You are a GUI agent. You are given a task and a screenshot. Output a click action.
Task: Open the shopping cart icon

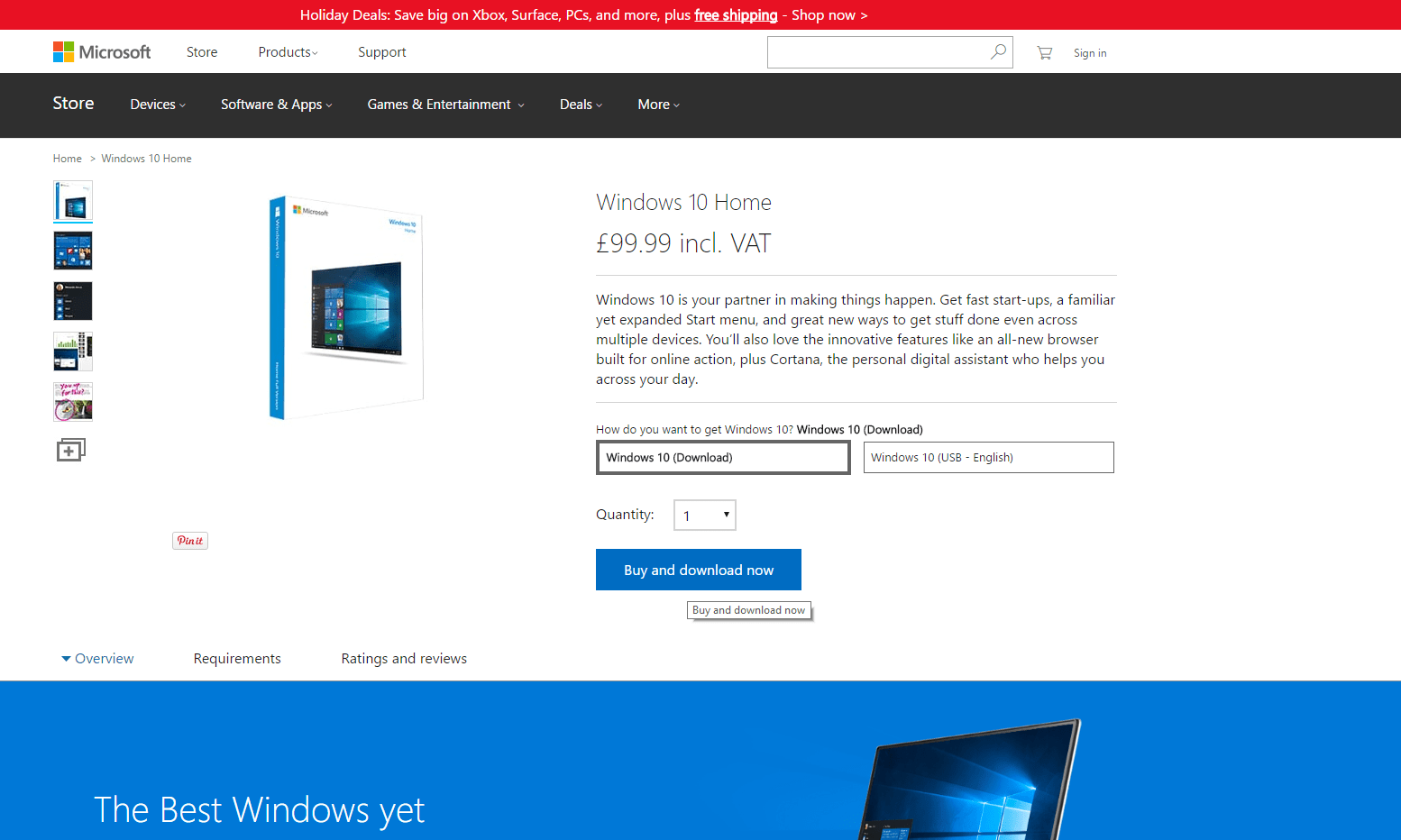point(1045,53)
